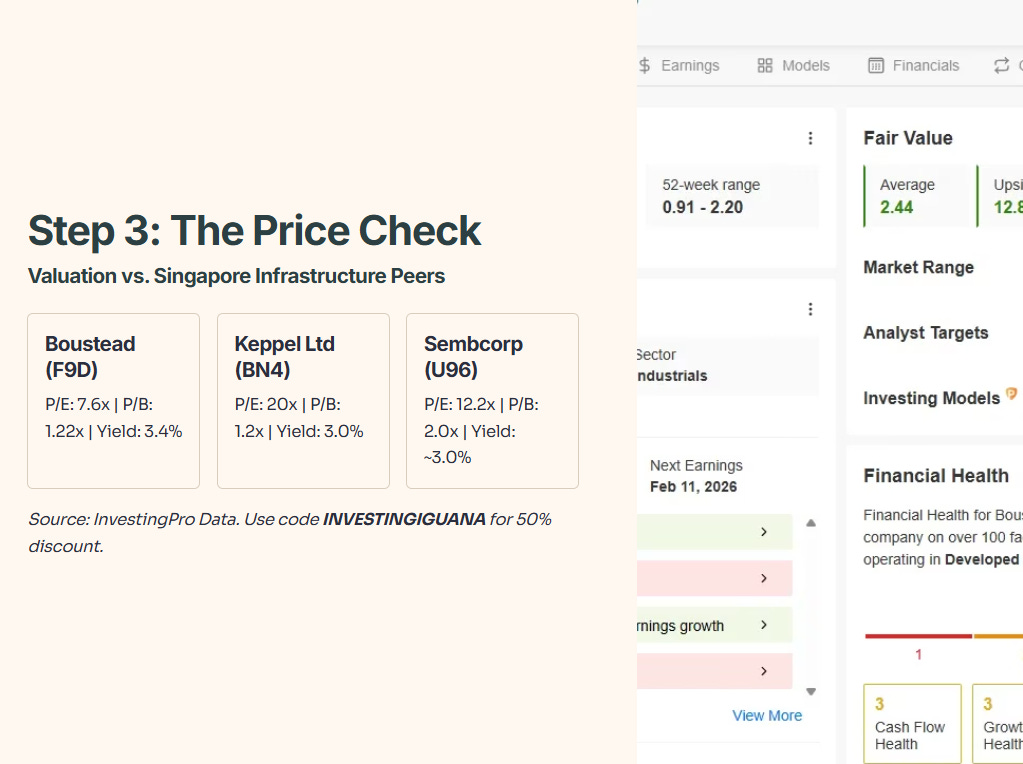1023x764 pixels.
Task: Expand the first pink insight row chevron
Action: coord(764,578)
